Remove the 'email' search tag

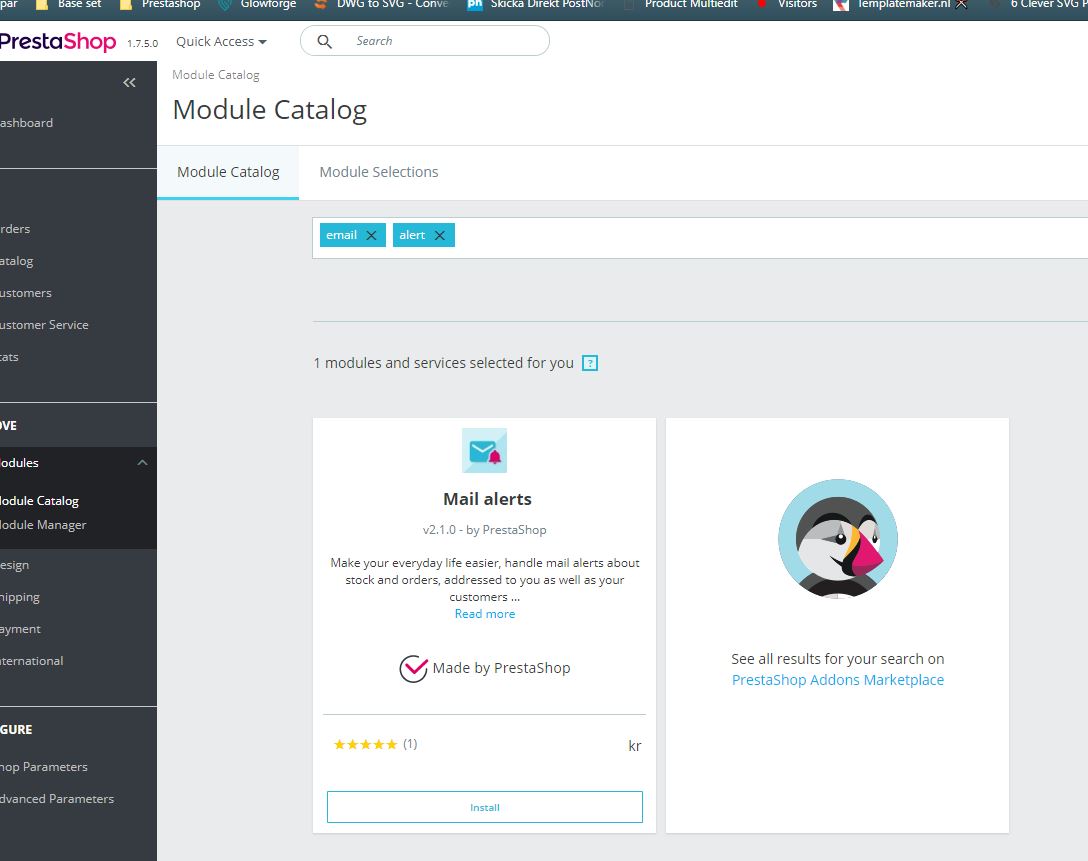(x=371, y=235)
